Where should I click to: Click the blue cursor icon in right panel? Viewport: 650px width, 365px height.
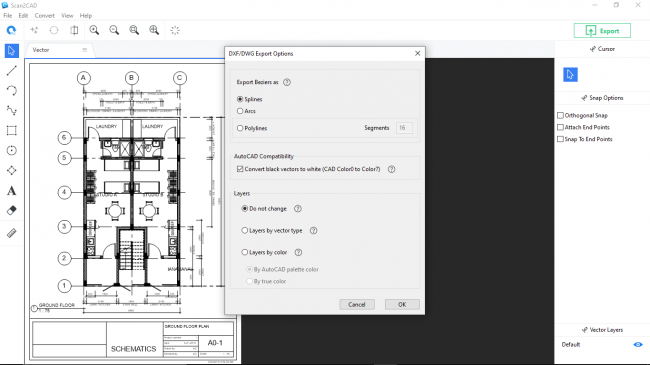tap(570, 75)
